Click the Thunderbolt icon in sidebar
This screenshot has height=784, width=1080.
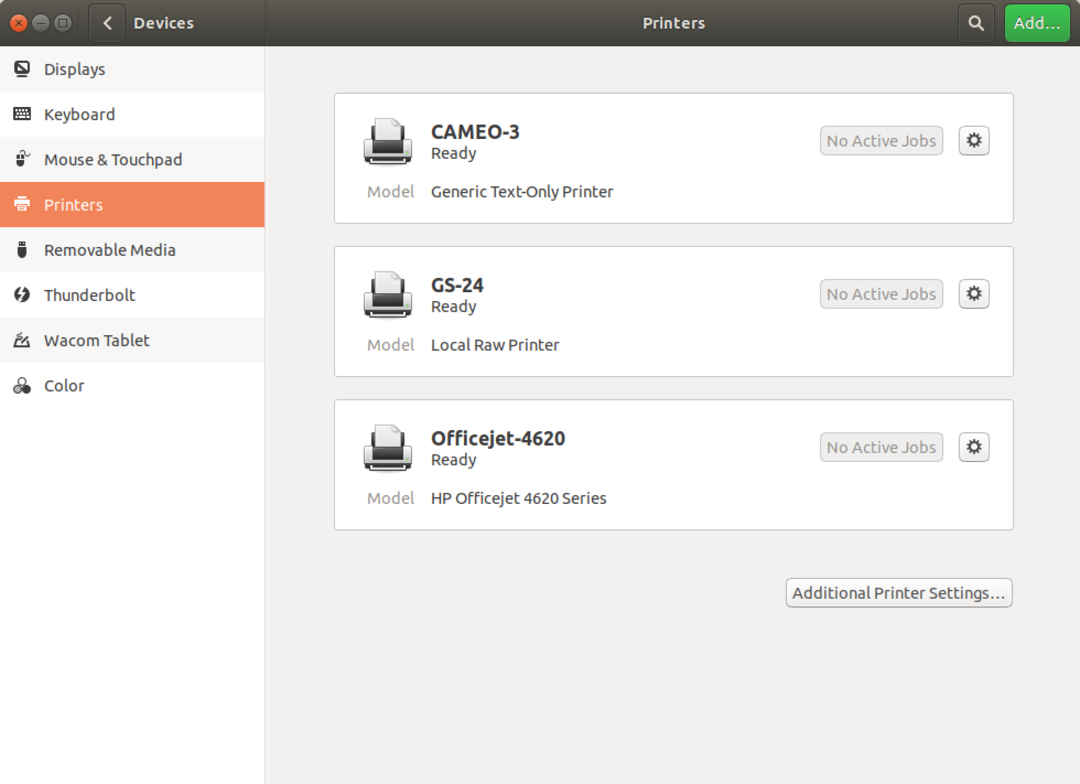coord(22,295)
